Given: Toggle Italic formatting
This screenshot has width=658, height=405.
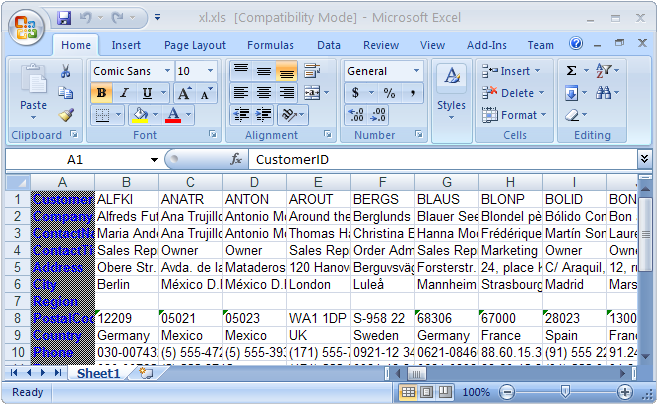Looking at the screenshot, I should click(123, 93).
